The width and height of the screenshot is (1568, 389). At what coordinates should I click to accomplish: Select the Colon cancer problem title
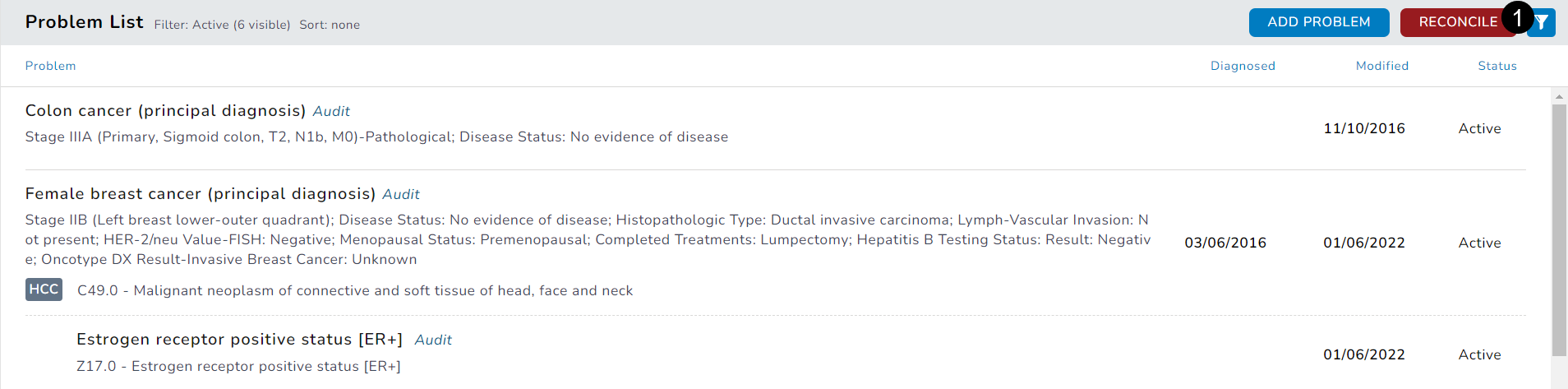click(x=164, y=111)
